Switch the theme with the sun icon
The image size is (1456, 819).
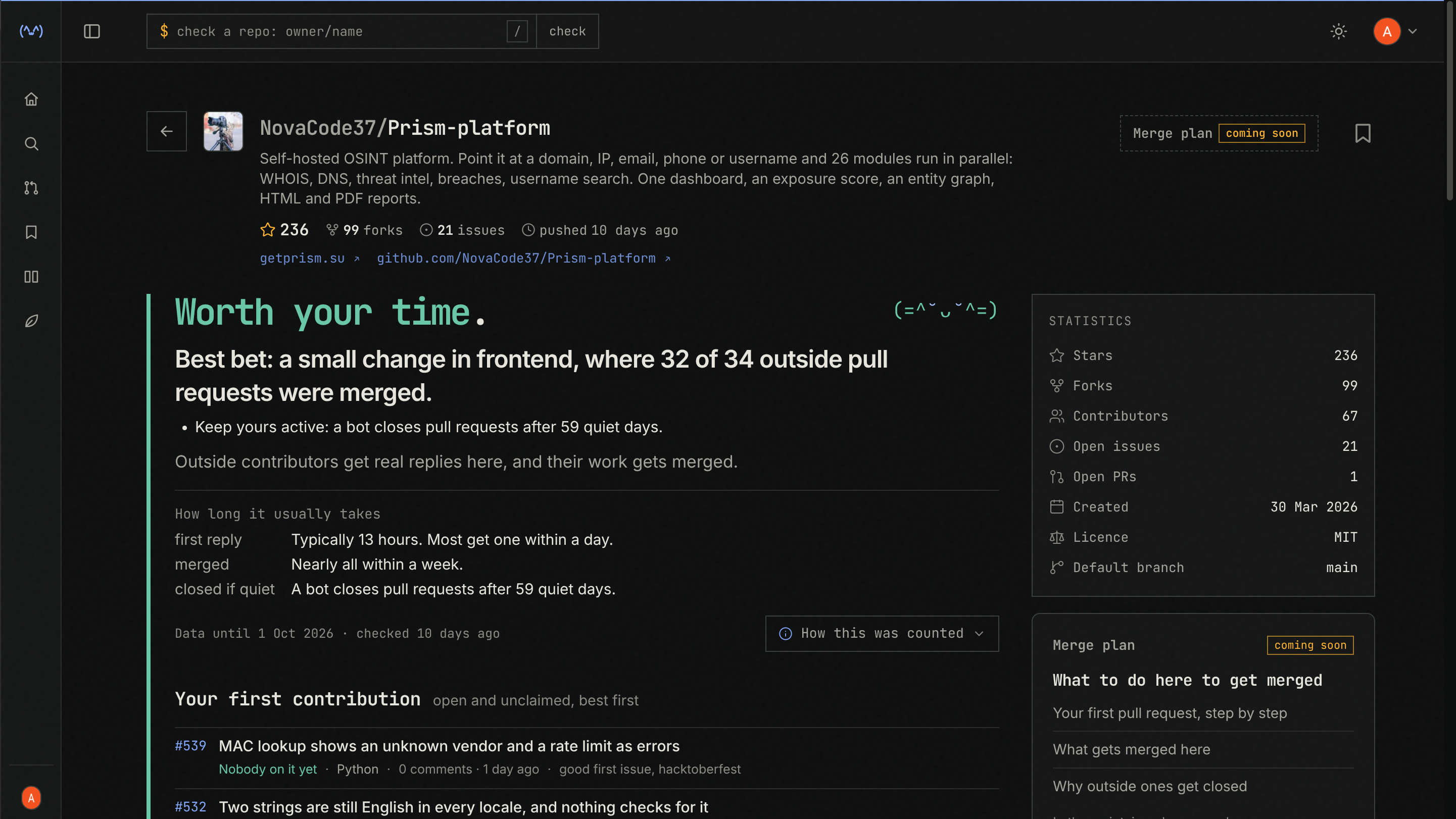click(1338, 31)
